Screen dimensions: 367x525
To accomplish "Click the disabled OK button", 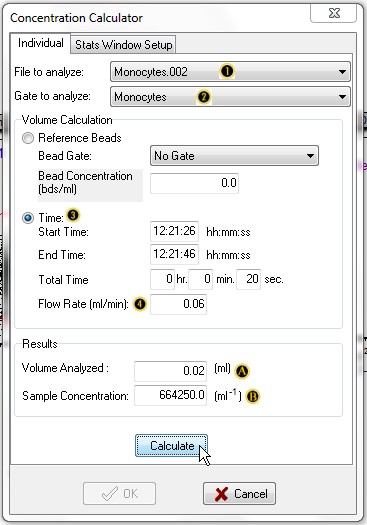I will tap(120, 494).
